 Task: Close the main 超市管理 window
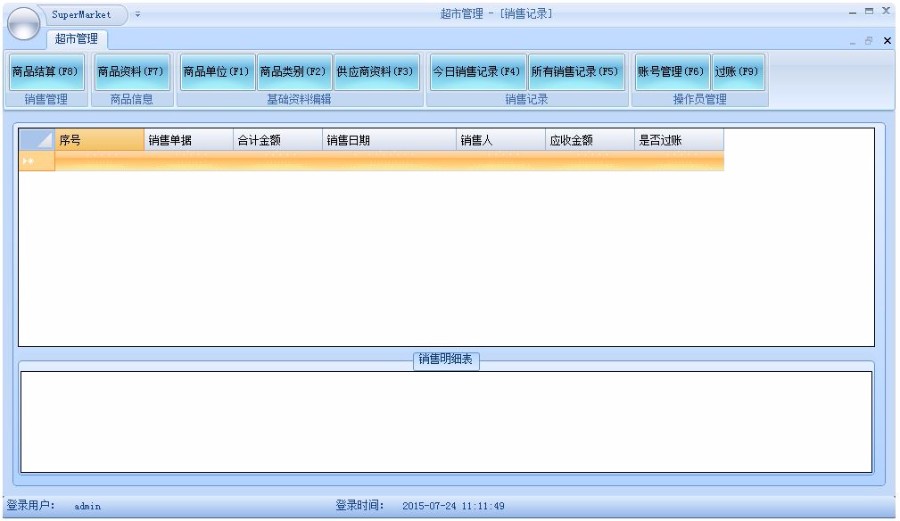tap(886, 11)
